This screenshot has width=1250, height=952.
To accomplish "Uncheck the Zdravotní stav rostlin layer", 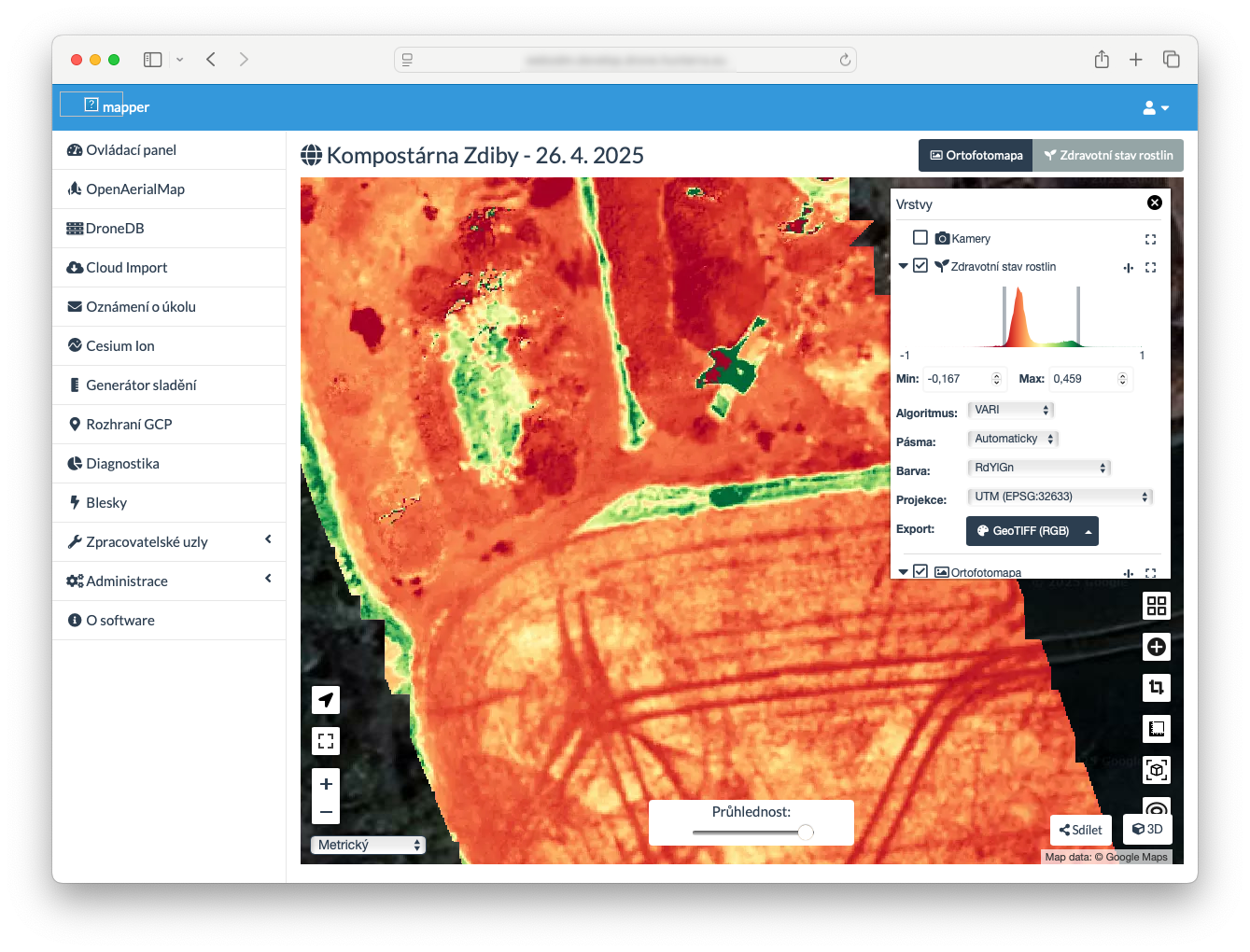I will tap(920, 266).
